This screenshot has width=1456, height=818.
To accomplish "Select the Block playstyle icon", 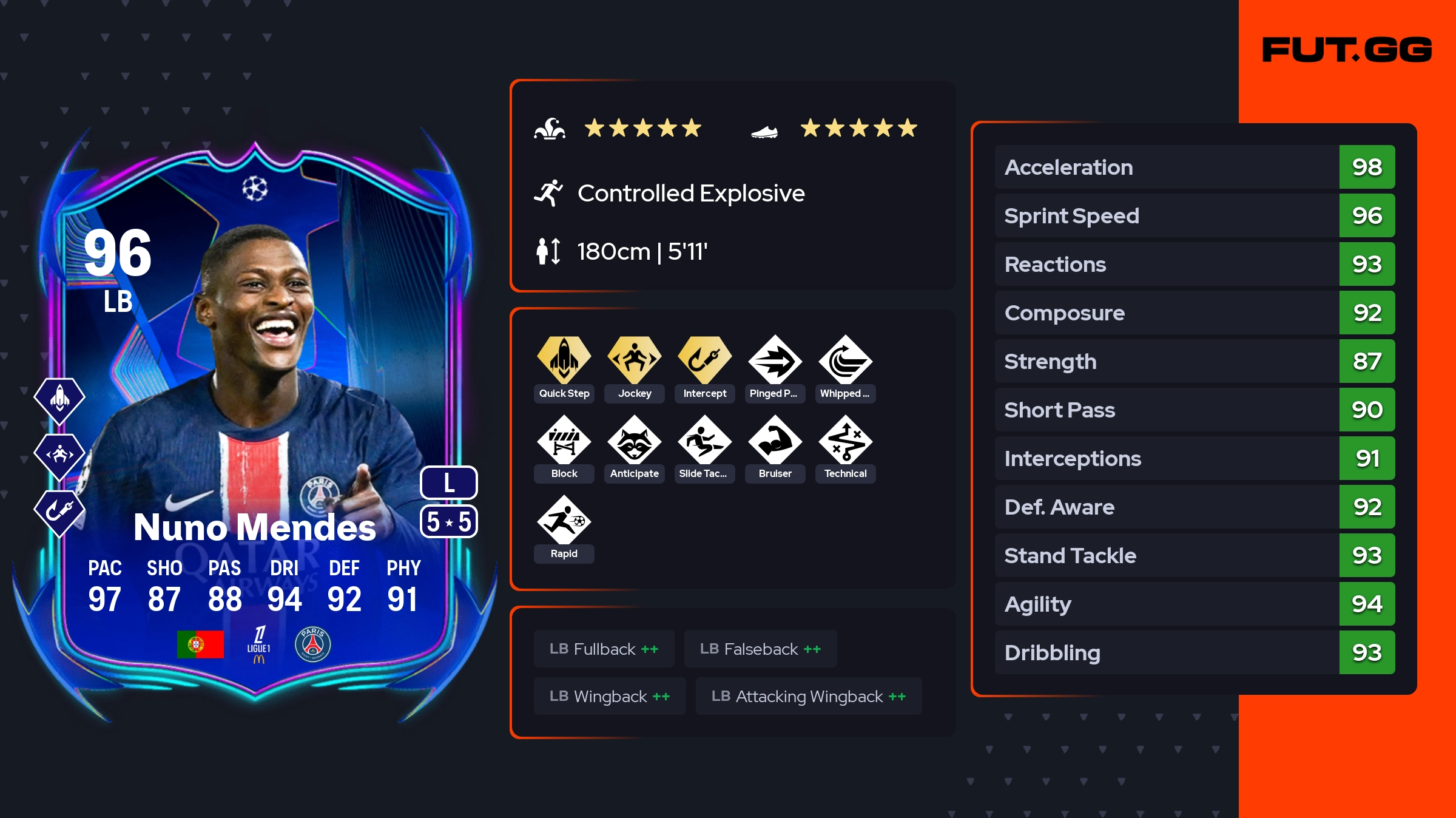I will 564,440.
